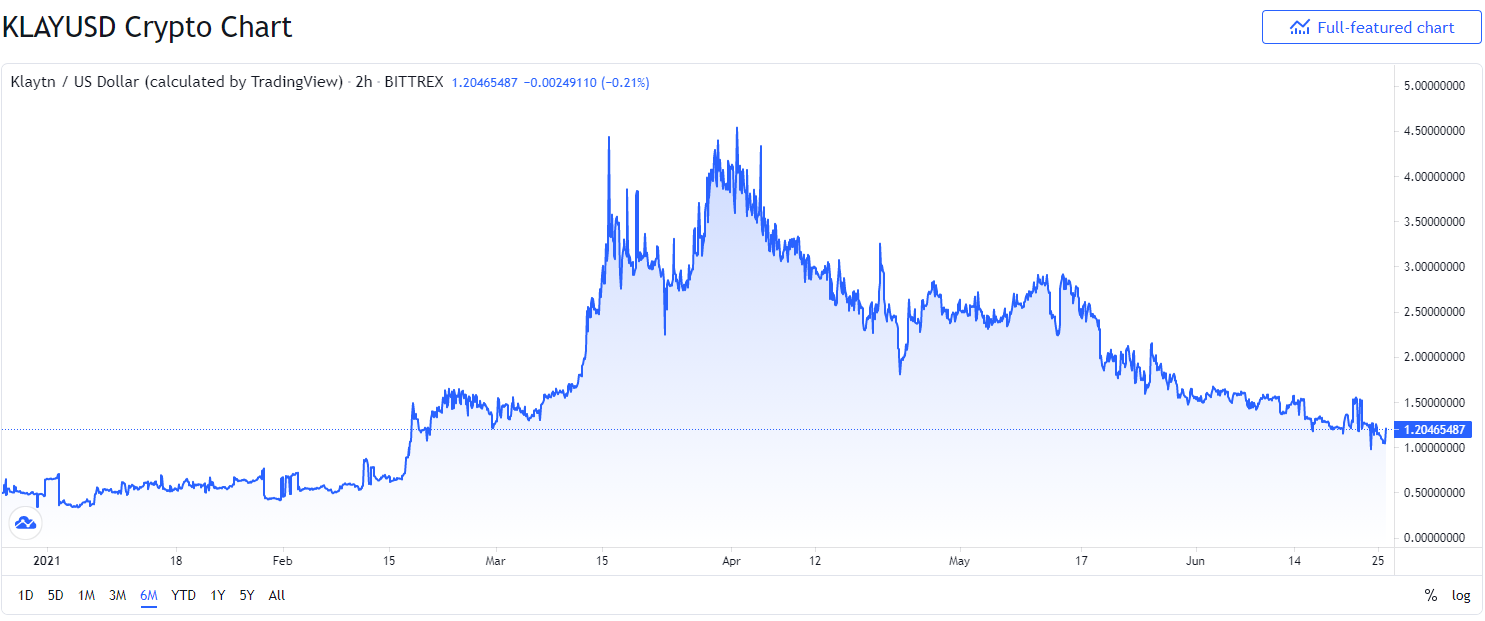Toggle log scale mode
The width and height of the screenshot is (1485, 621).
tap(1461, 596)
